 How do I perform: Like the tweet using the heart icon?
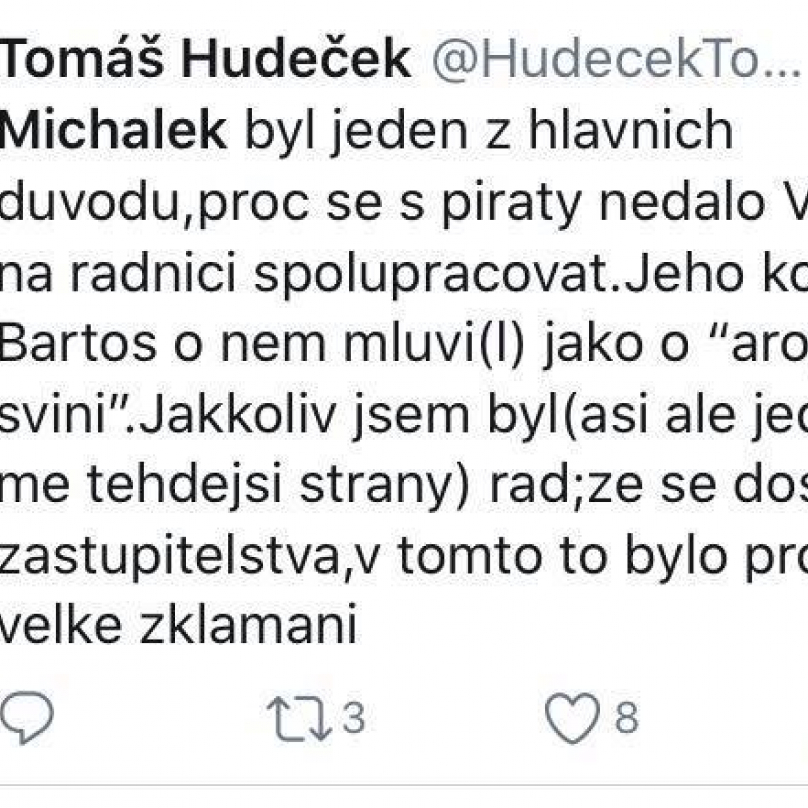pyautogui.click(x=573, y=718)
